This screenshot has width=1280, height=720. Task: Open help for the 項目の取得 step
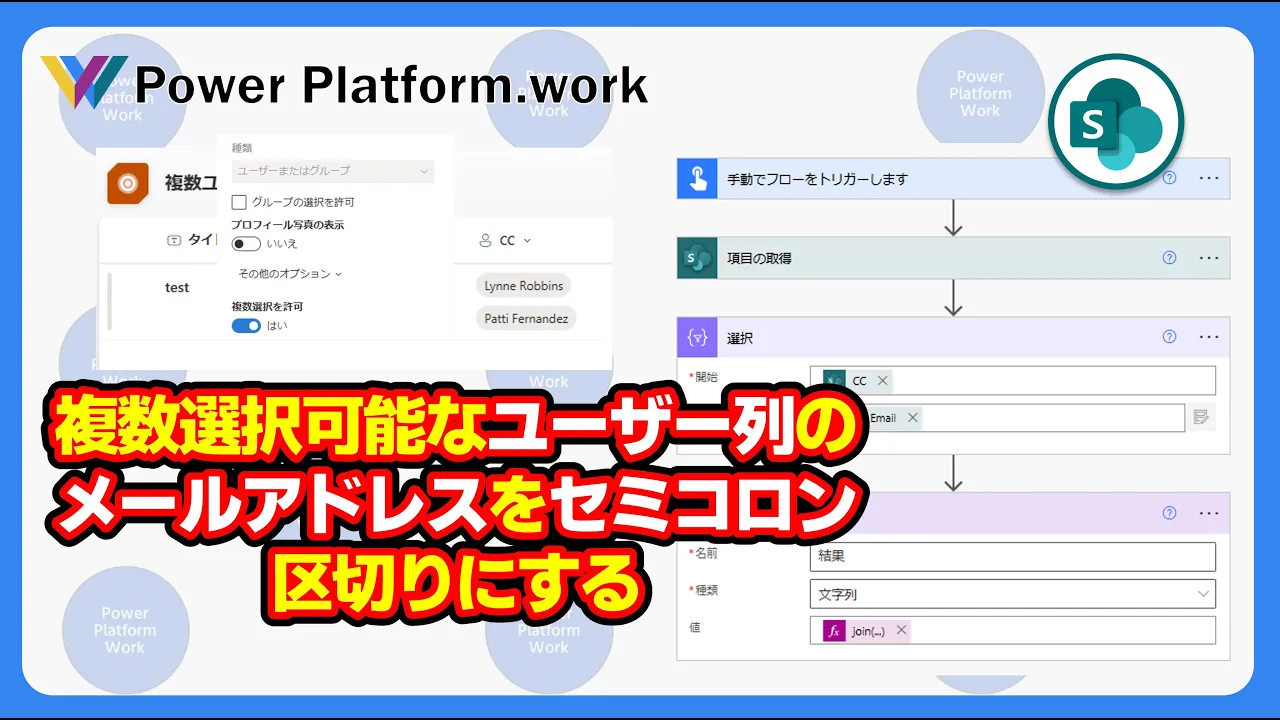1169,257
